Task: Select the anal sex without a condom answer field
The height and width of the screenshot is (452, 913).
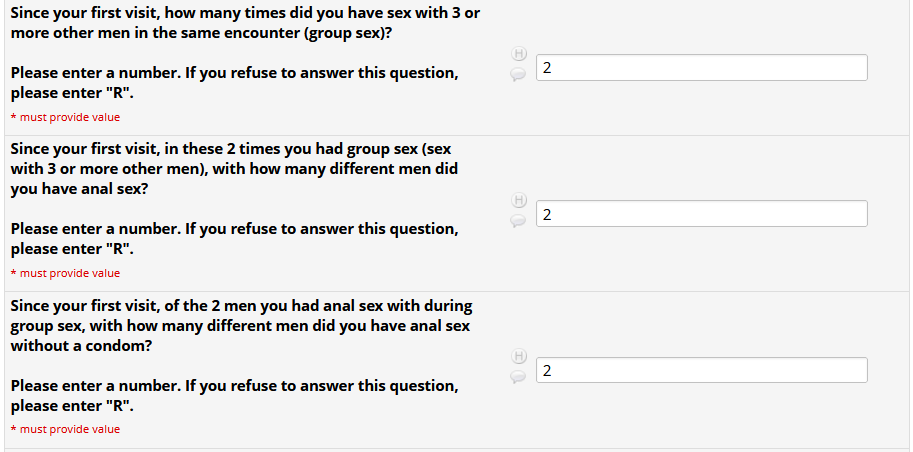Action: [x=701, y=370]
